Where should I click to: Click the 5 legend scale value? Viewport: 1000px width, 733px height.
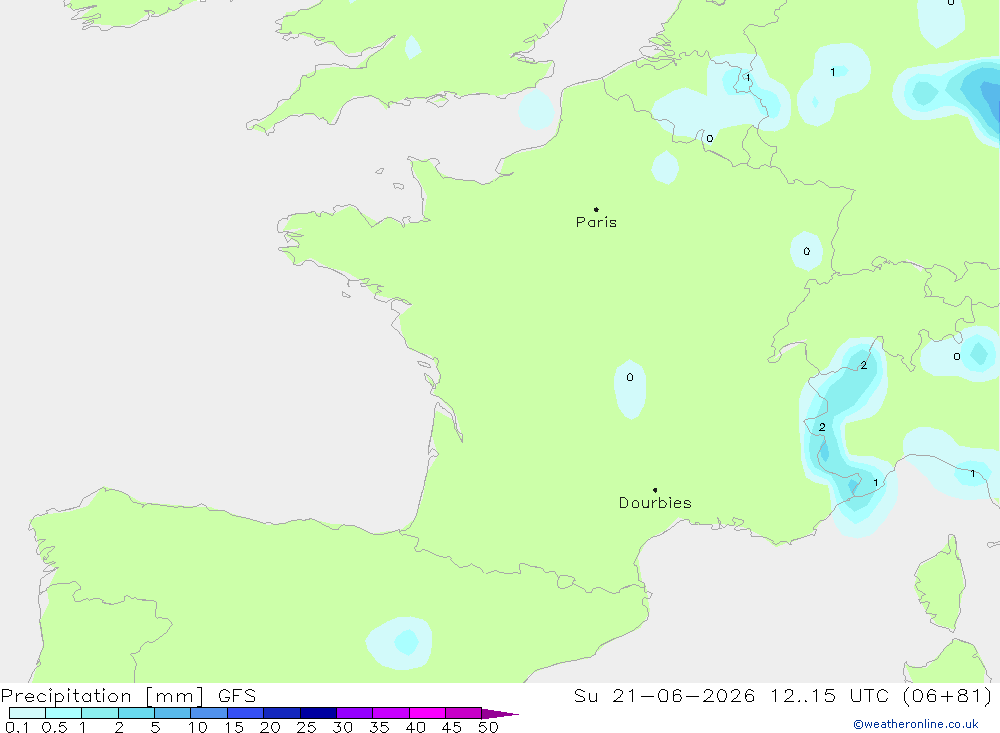coord(155,727)
